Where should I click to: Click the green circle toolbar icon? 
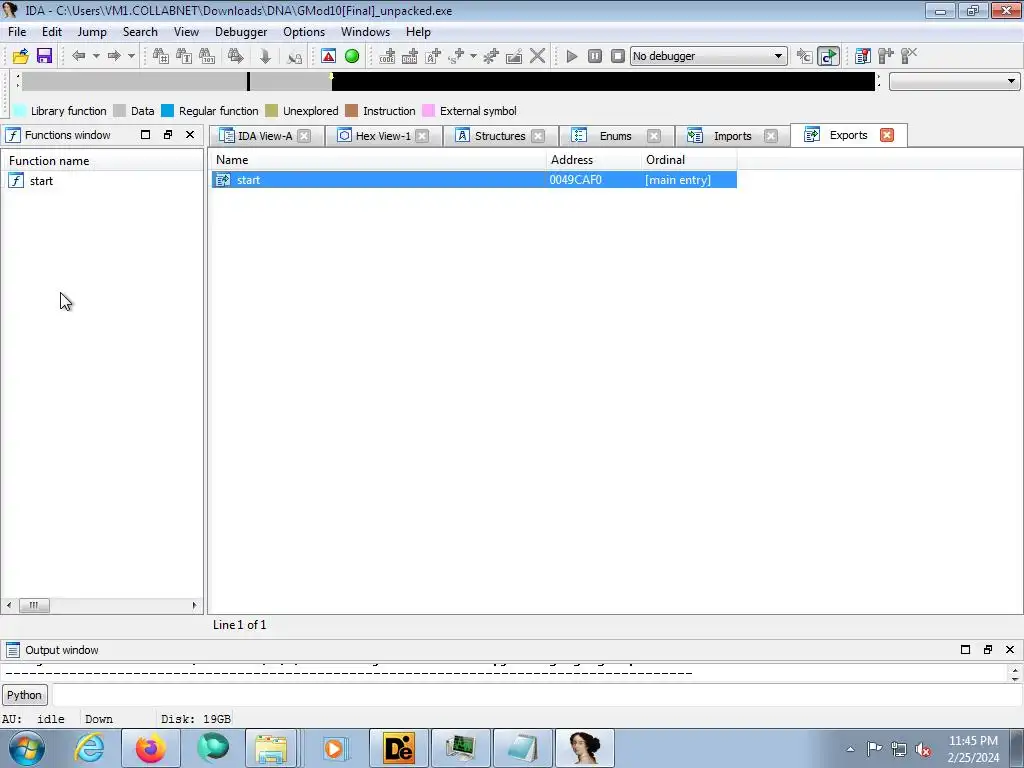coord(352,56)
